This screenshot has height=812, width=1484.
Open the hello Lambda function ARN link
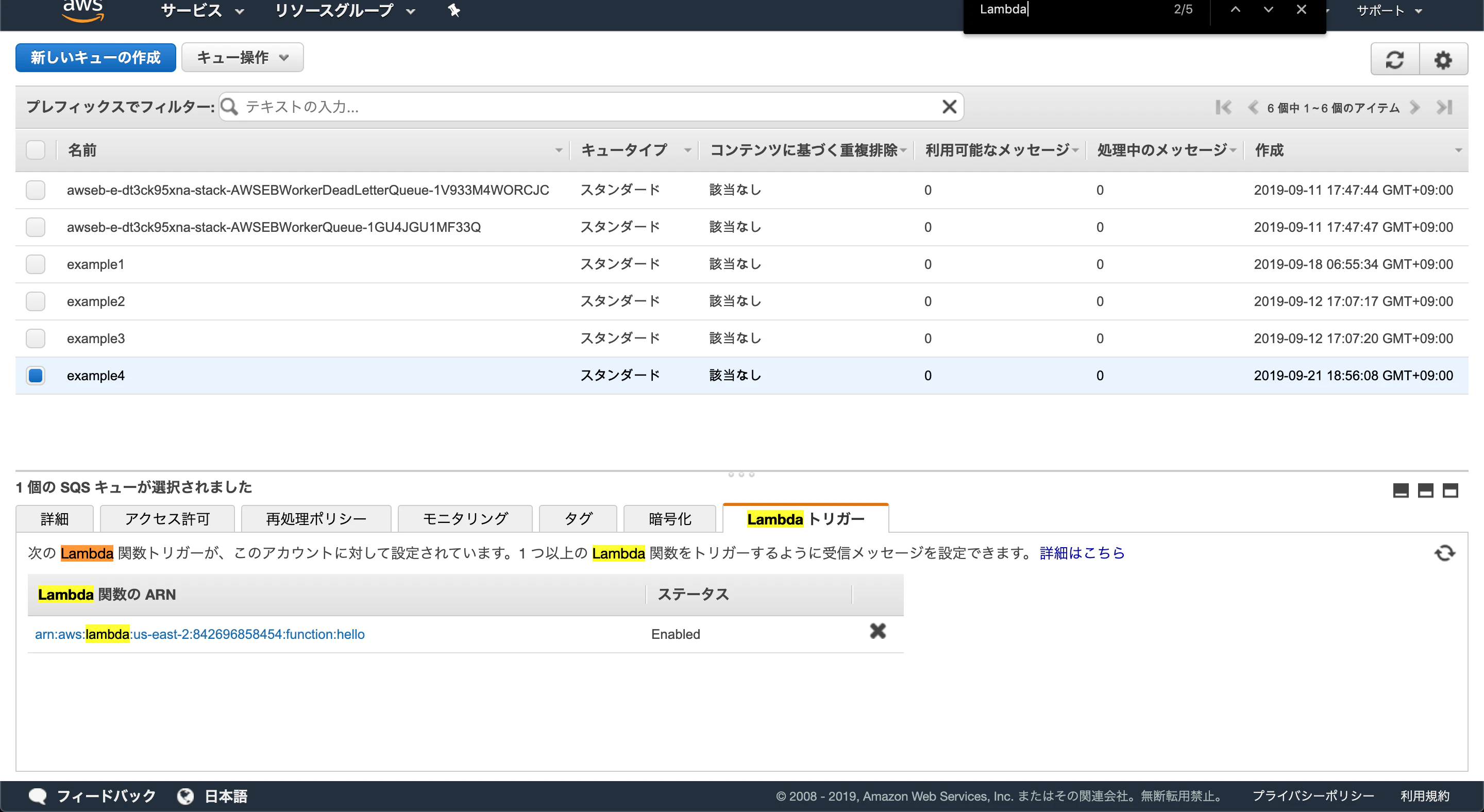coord(199,634)
